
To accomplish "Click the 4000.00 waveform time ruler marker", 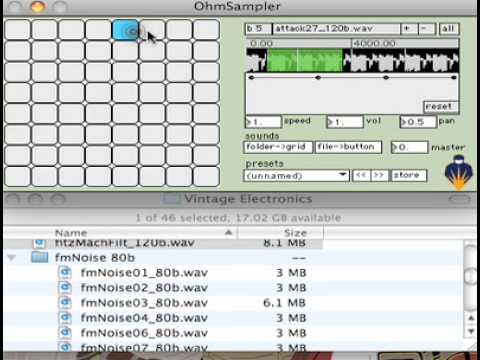I will (x=375, y=43).
